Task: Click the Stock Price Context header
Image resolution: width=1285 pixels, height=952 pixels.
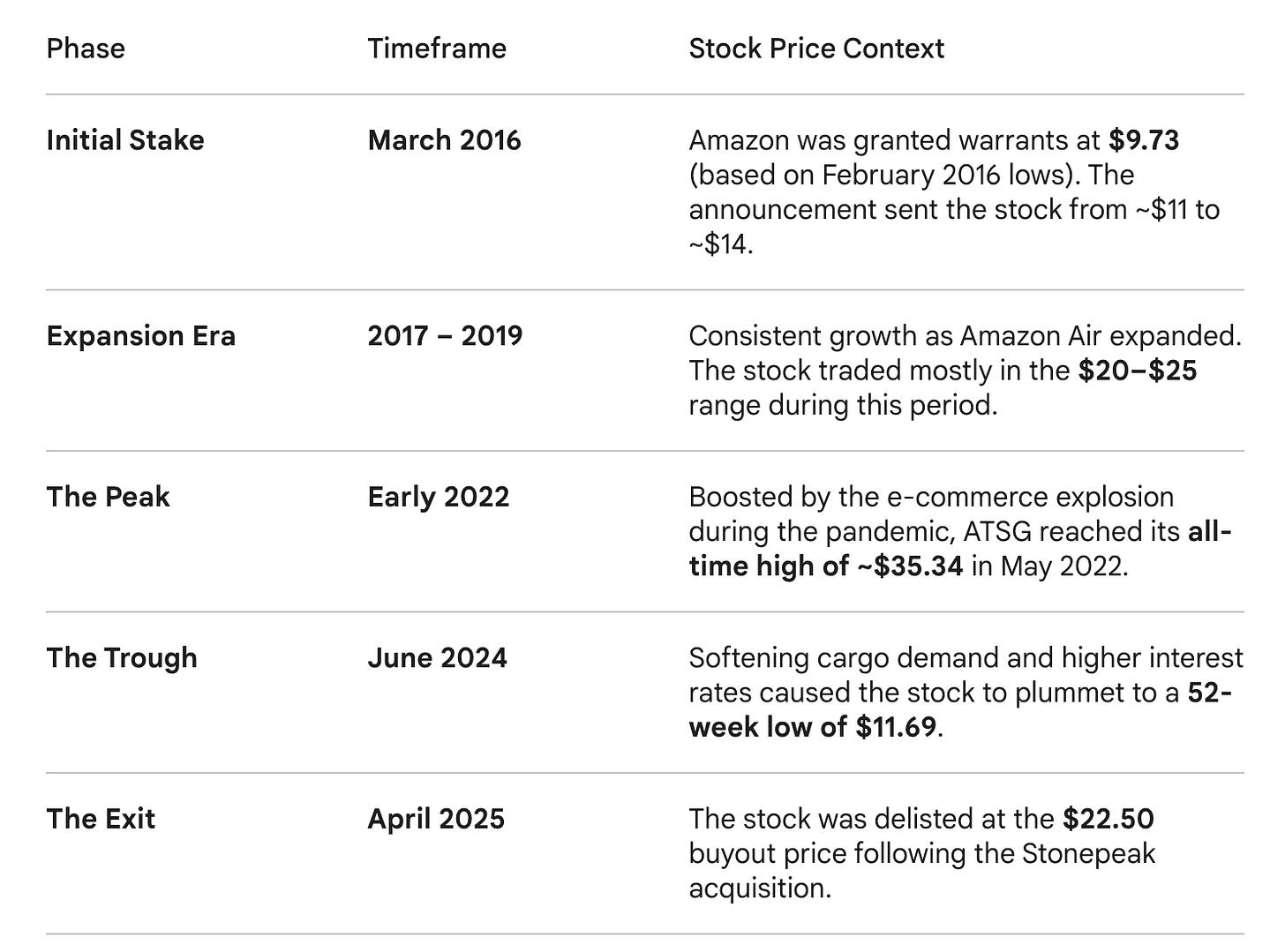Action: point(816,49)
